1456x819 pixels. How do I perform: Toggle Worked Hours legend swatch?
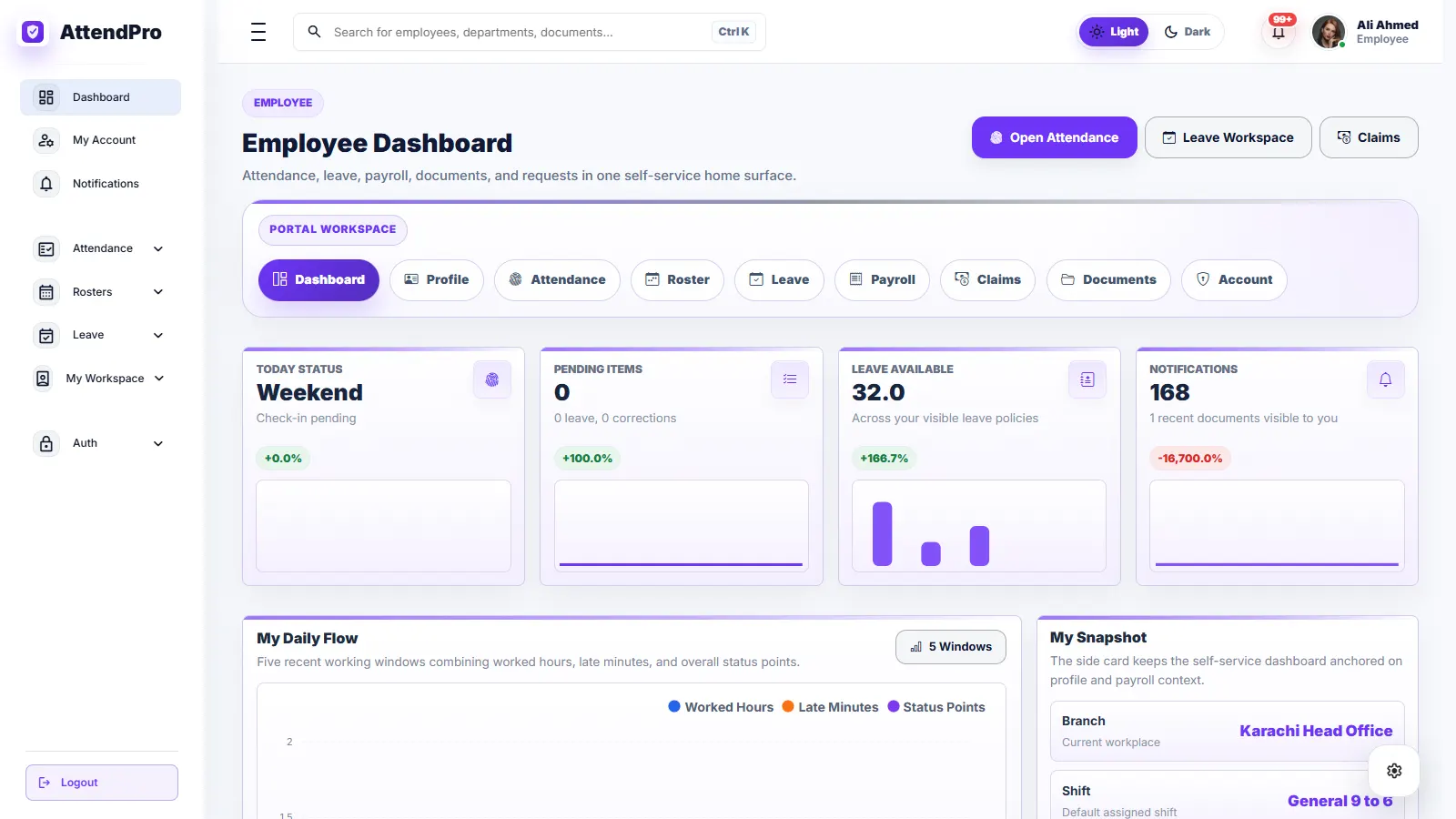674,706
